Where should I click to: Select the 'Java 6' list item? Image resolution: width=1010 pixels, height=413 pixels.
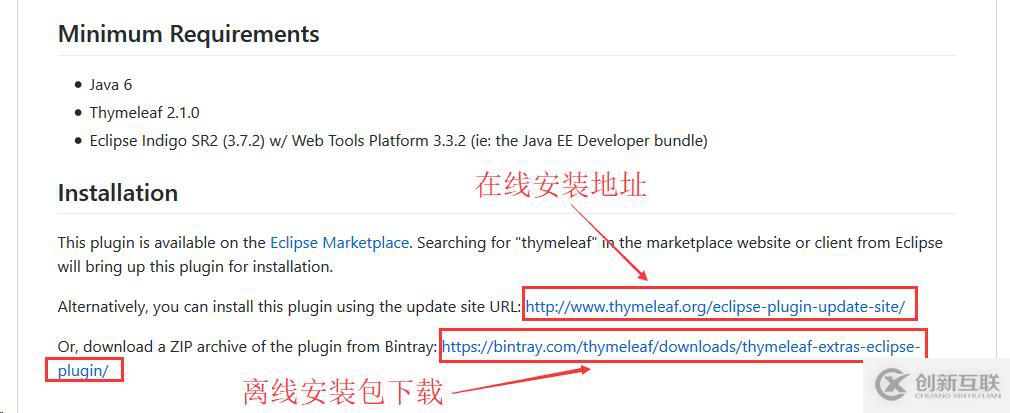coord(111,84)
